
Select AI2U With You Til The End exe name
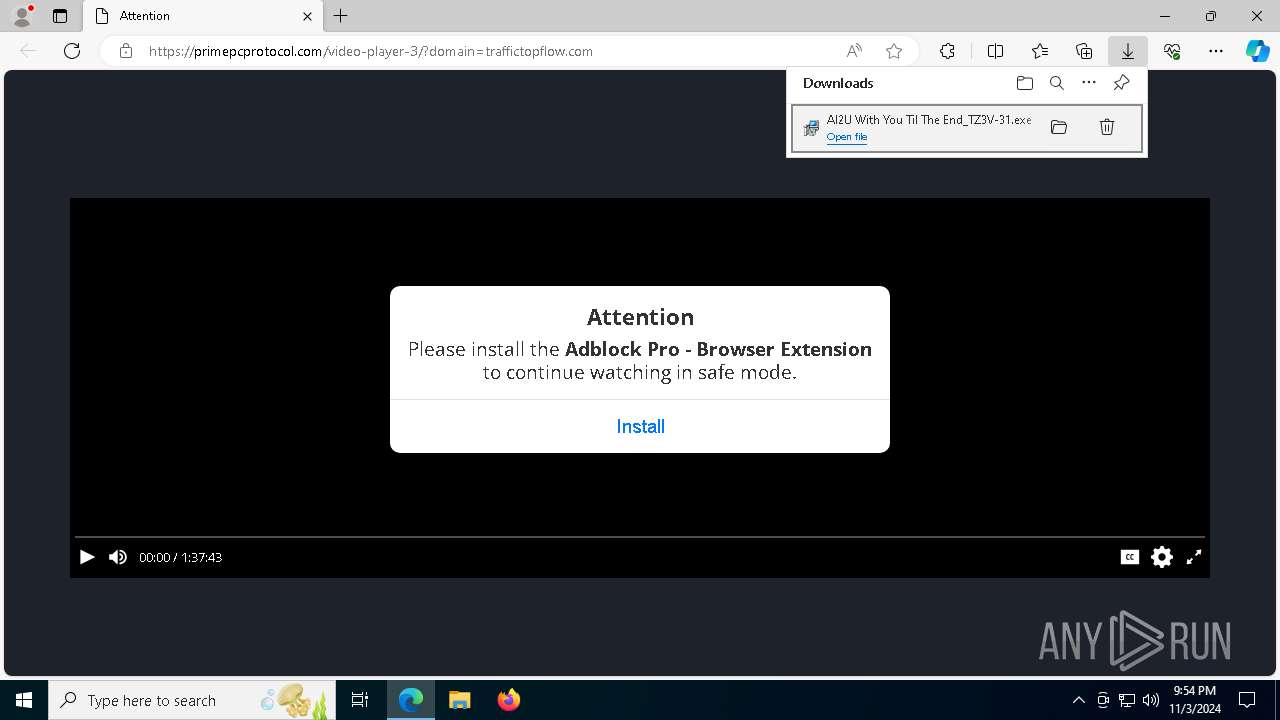[928, 120]
